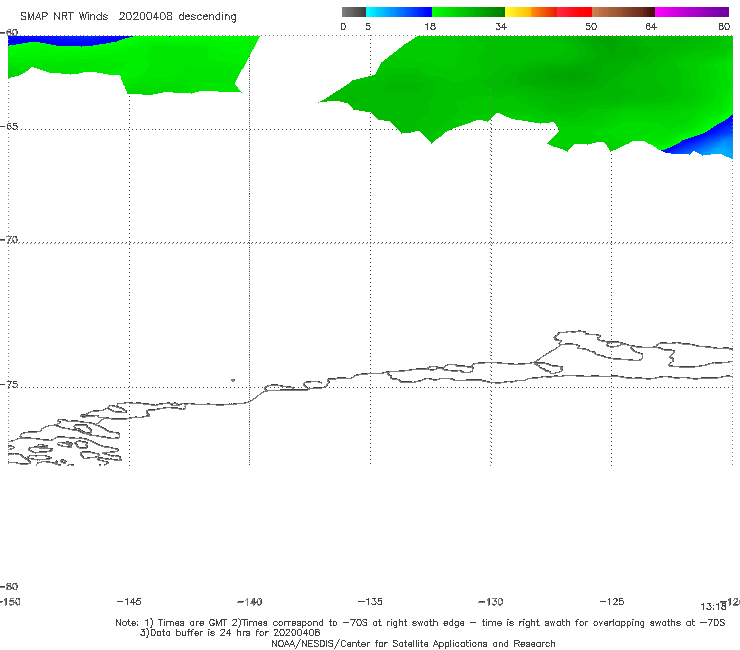
Task: Click the green segment of the color bar
Action: click(x=468, y=12)
